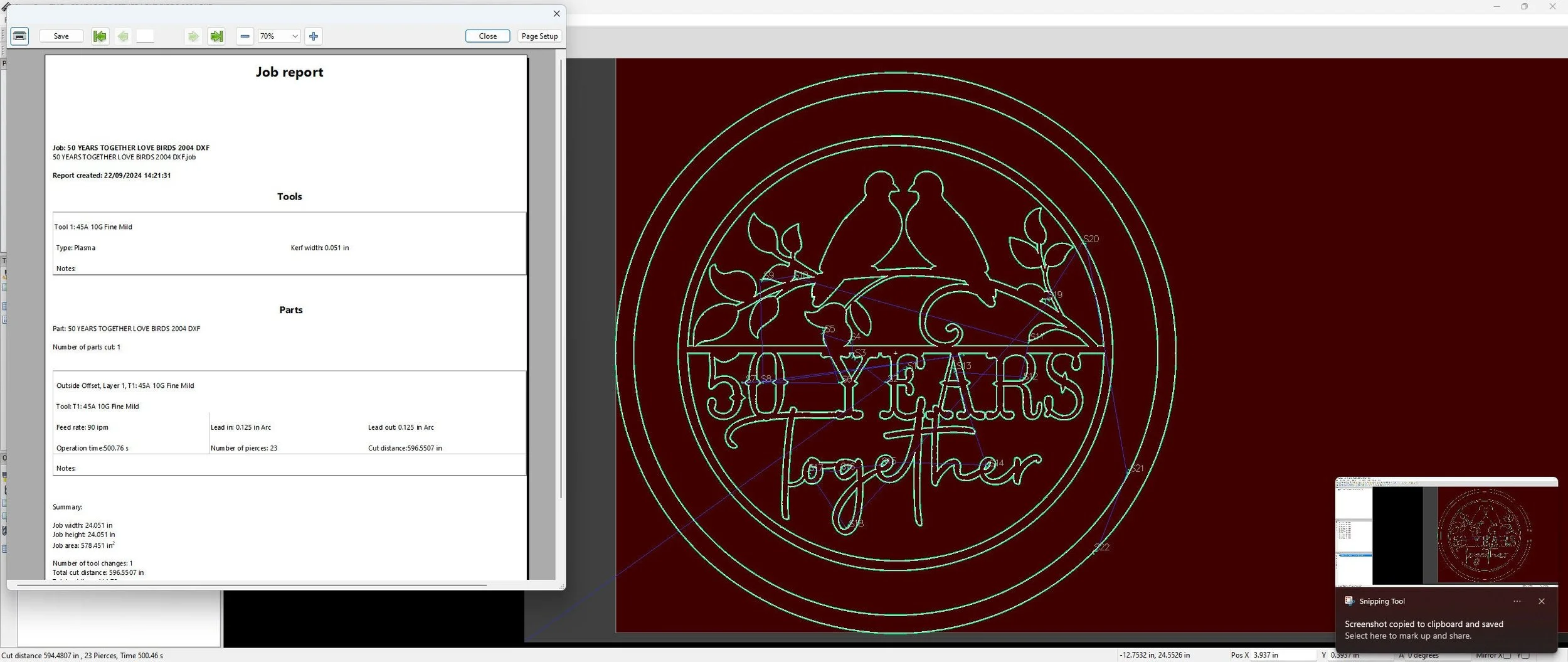Click 'Number of tool changes: 1' line
Screen dimensions: 1568x662
(93, 563)
